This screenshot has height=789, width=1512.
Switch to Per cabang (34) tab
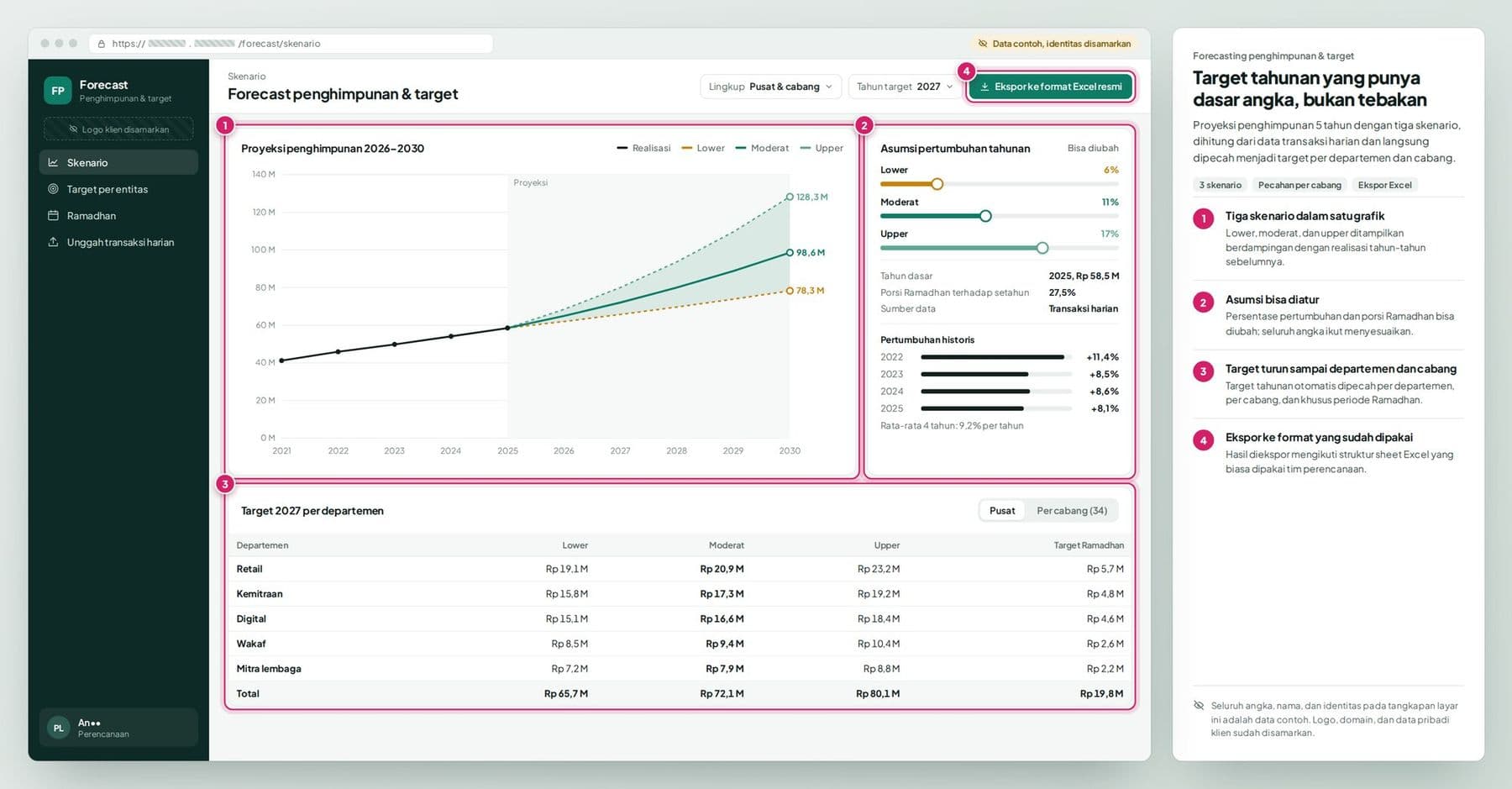(x=1072, y=511)
